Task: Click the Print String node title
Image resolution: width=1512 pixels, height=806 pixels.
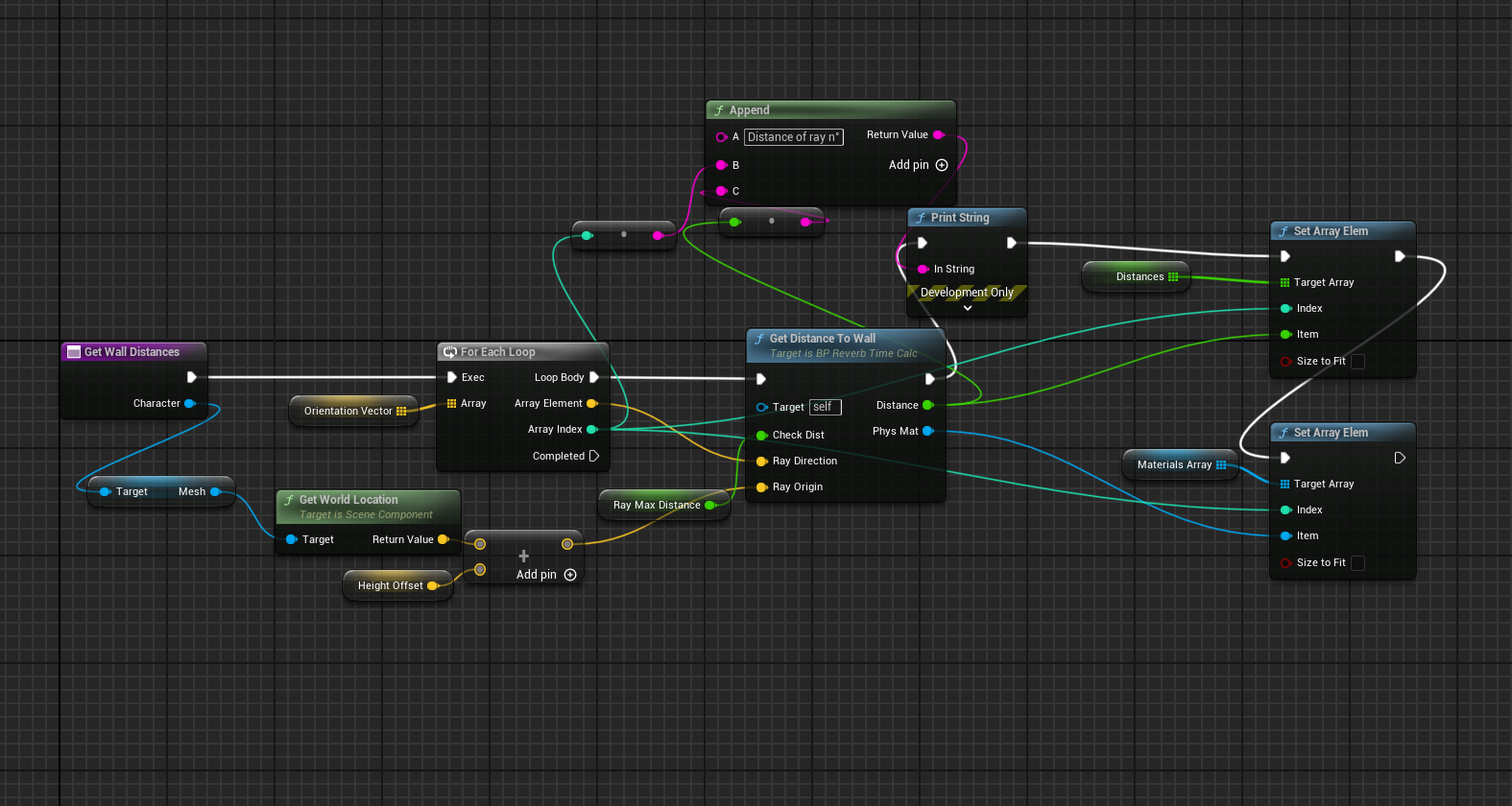Action: click(x=959, y=218)
